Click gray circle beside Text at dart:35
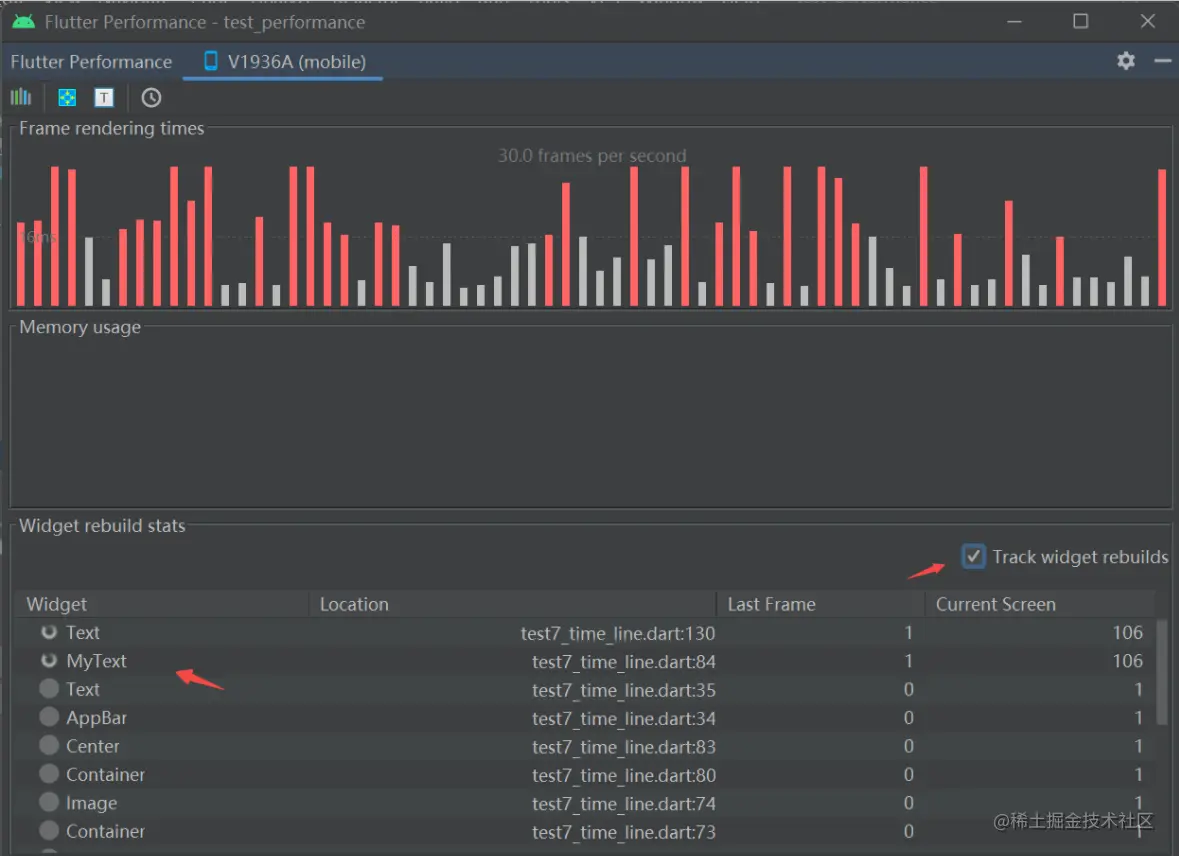The image size is (1179, 856). (49, 689)
